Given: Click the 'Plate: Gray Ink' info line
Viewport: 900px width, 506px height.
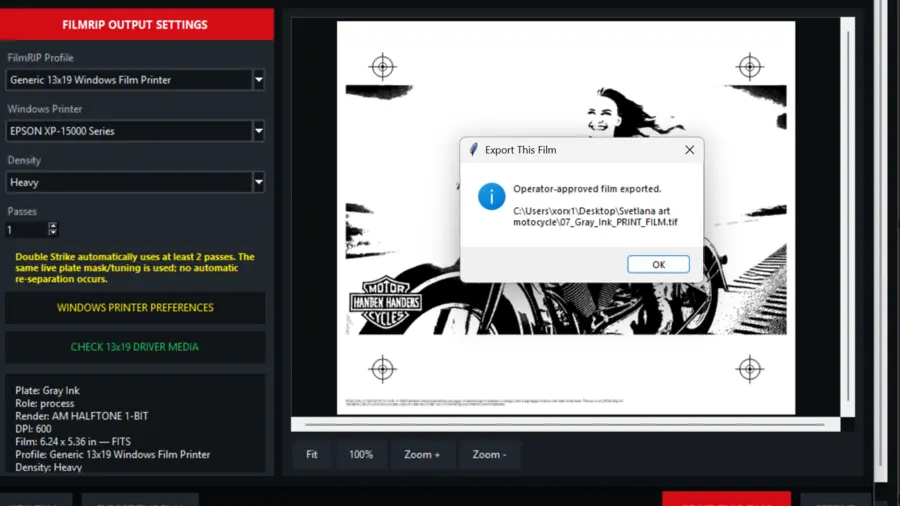Looking at the screenshot, I should (x=48, y=391).
